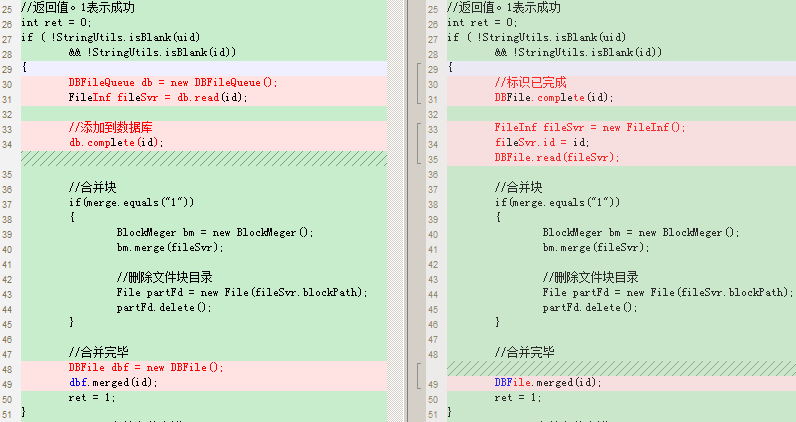Click the db.complete(id) changed line
The height and width of the screenshot is (422, 796).
(204, 143)
